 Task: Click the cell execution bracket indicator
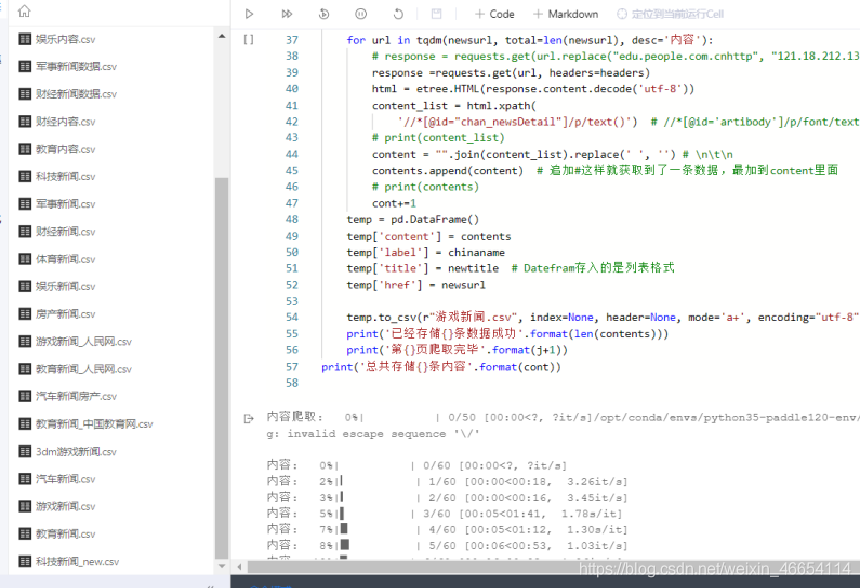pos(249,40)
